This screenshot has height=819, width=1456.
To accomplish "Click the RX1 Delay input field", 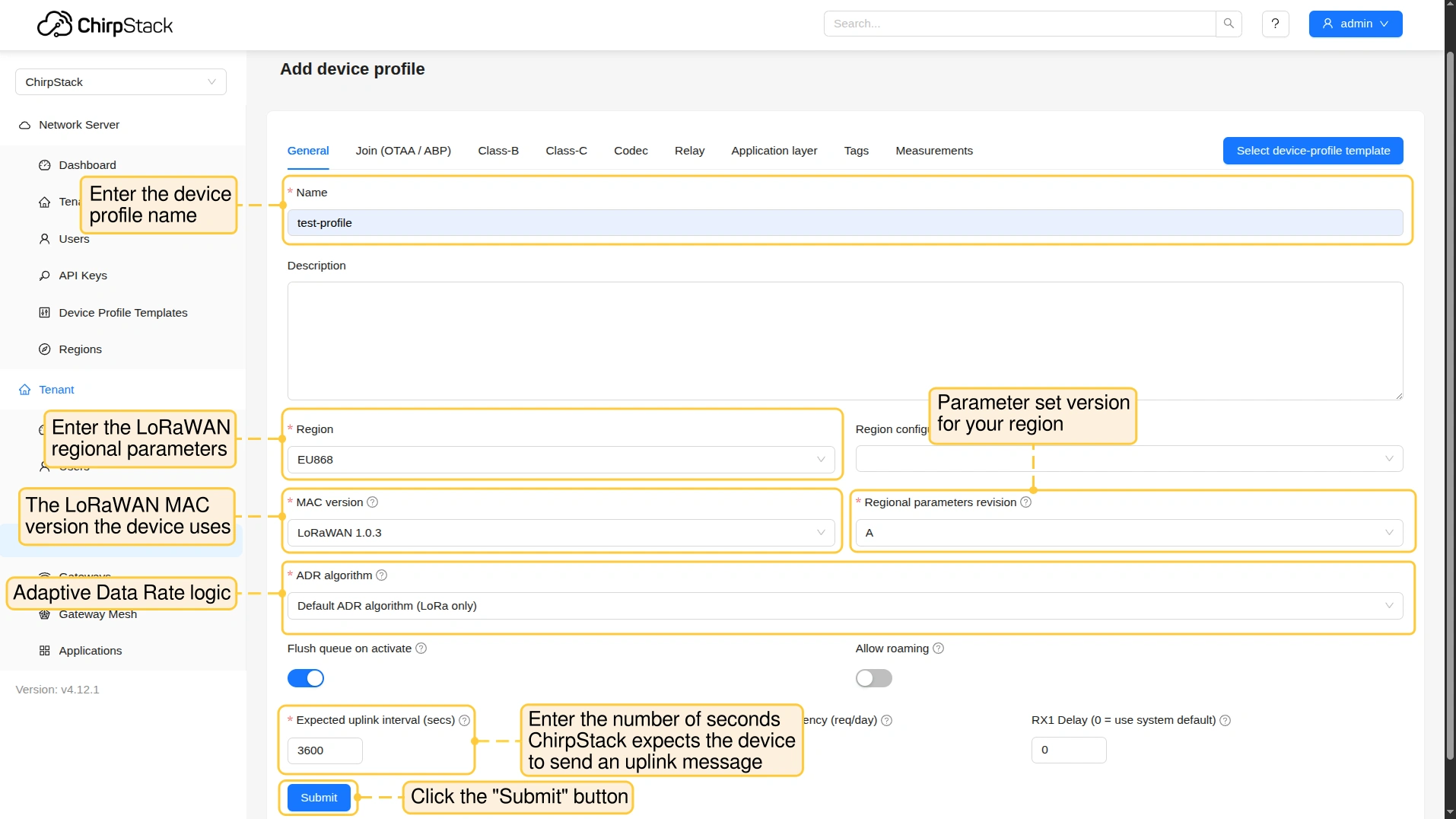I will pyautogui.click(x=1069, y=750).
